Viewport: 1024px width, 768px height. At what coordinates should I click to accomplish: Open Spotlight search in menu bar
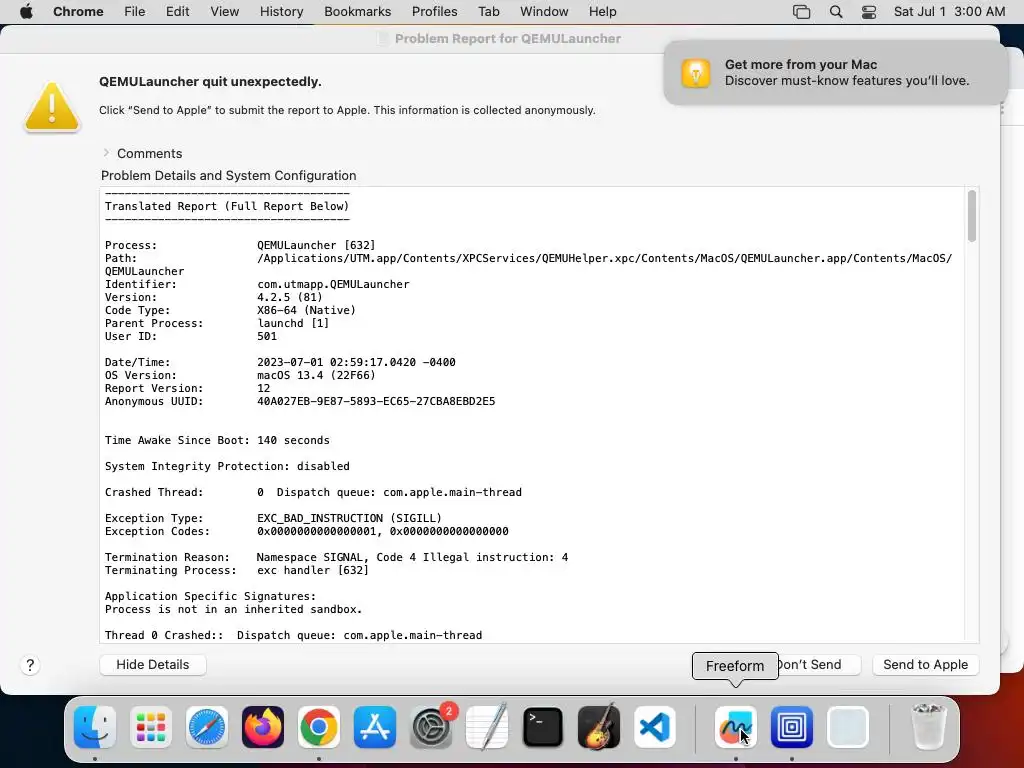click(836, 12)
